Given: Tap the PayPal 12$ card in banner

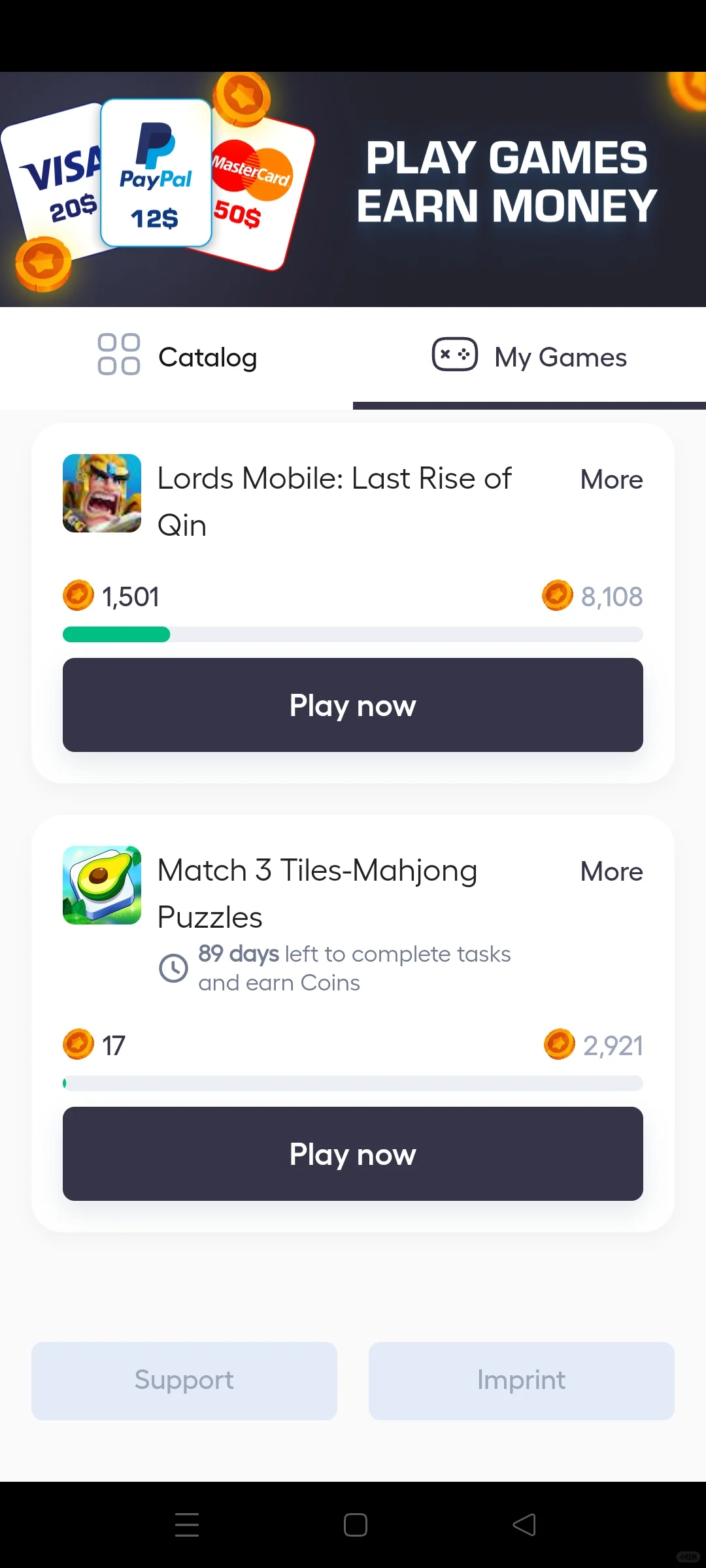Looking at the screenshot, I should (156, 173).
